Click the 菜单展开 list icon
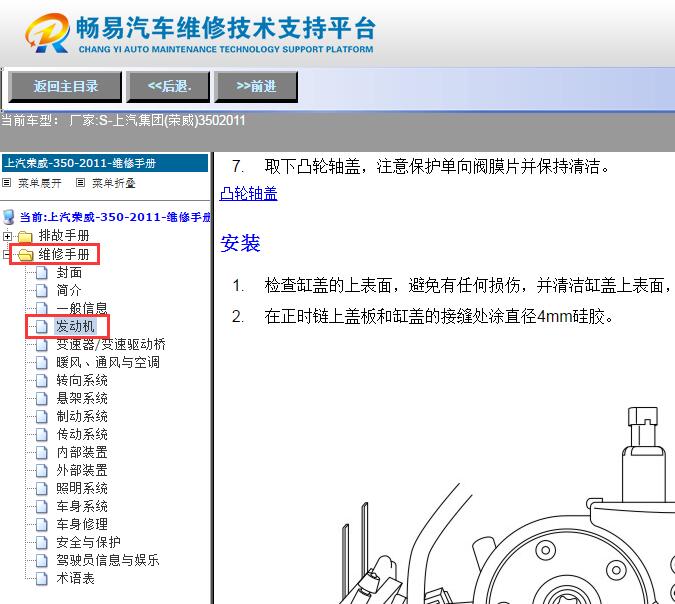The image size is (675, 604). pos(6,183)
